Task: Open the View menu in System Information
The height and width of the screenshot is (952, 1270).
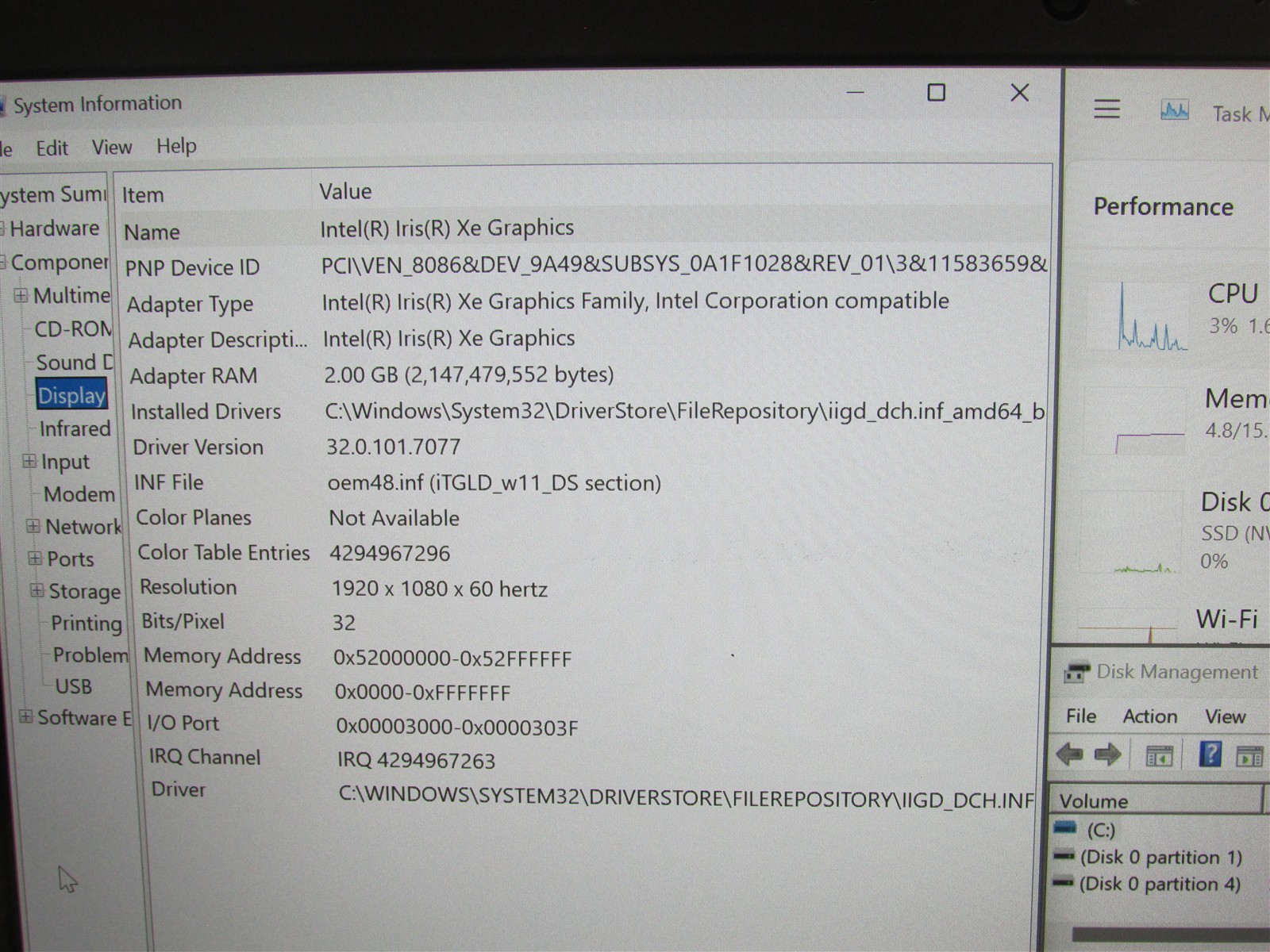Action: click(x=112, y=148)
